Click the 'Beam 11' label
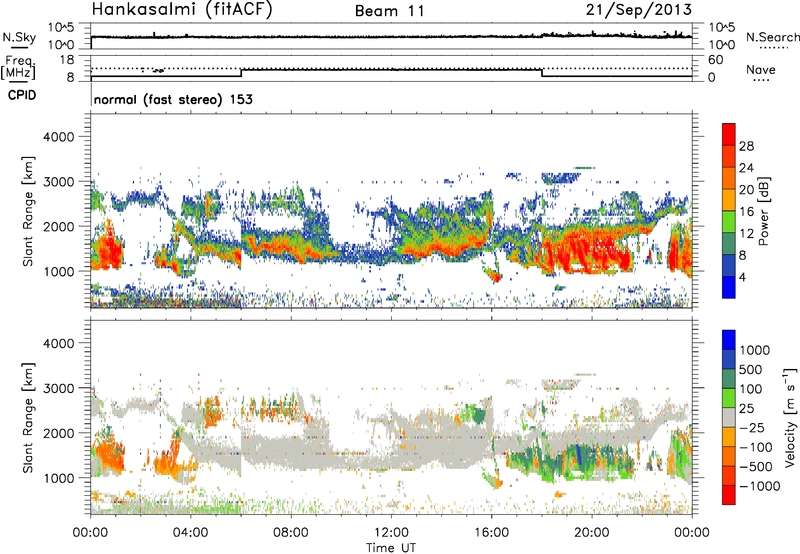 tap(389, 11)
